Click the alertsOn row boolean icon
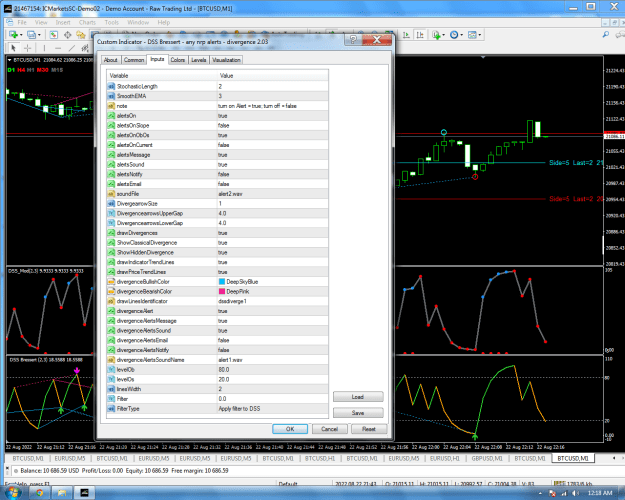625x500 pixels. pyautogui.click(x=111, y=116)
